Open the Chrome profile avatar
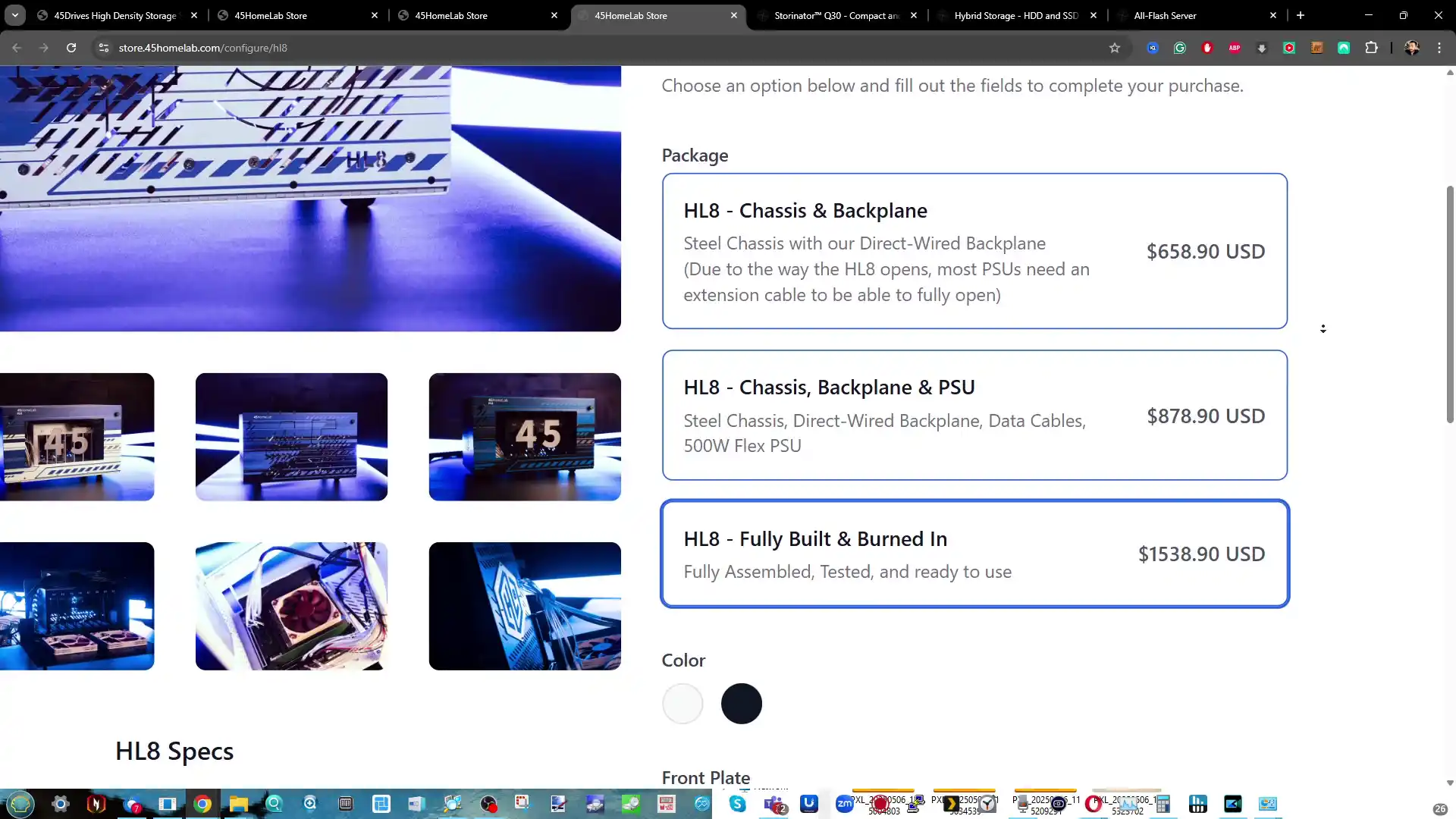The height and width of the screenshot is (819, 1456). pos(1411,48)
